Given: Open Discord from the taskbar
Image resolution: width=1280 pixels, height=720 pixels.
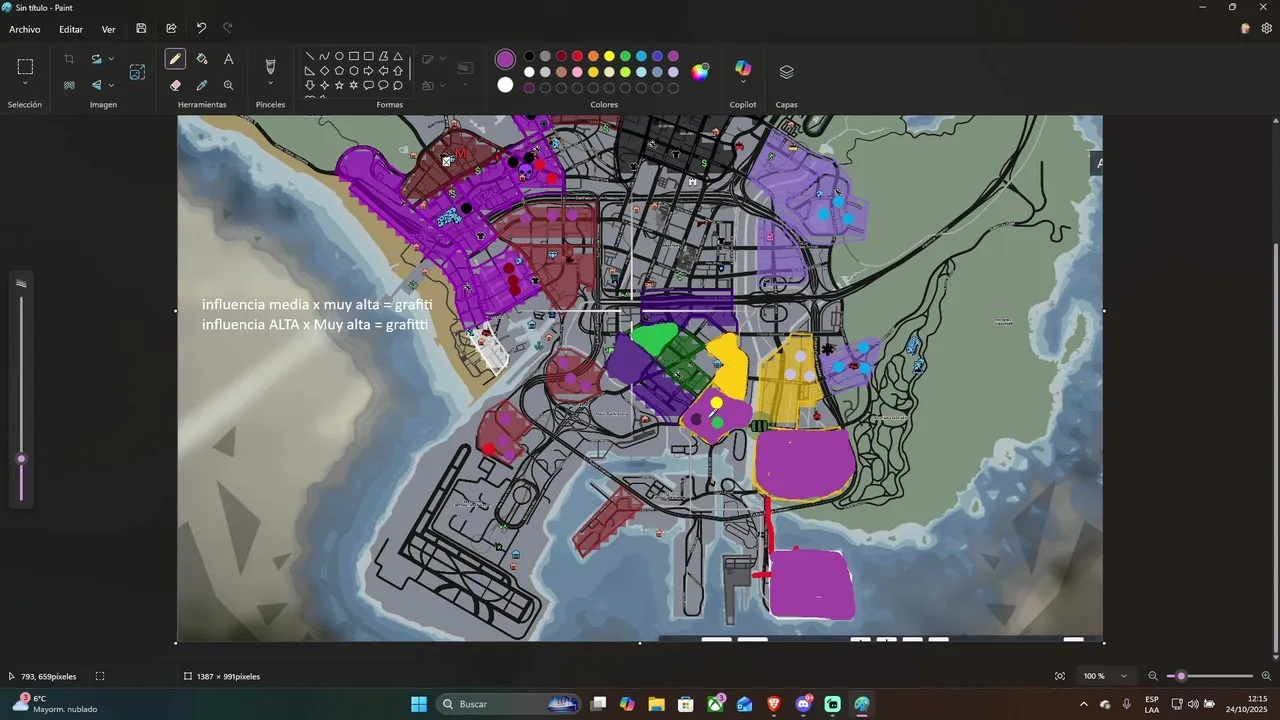Looking at the screenshot, I should point(804,704).
